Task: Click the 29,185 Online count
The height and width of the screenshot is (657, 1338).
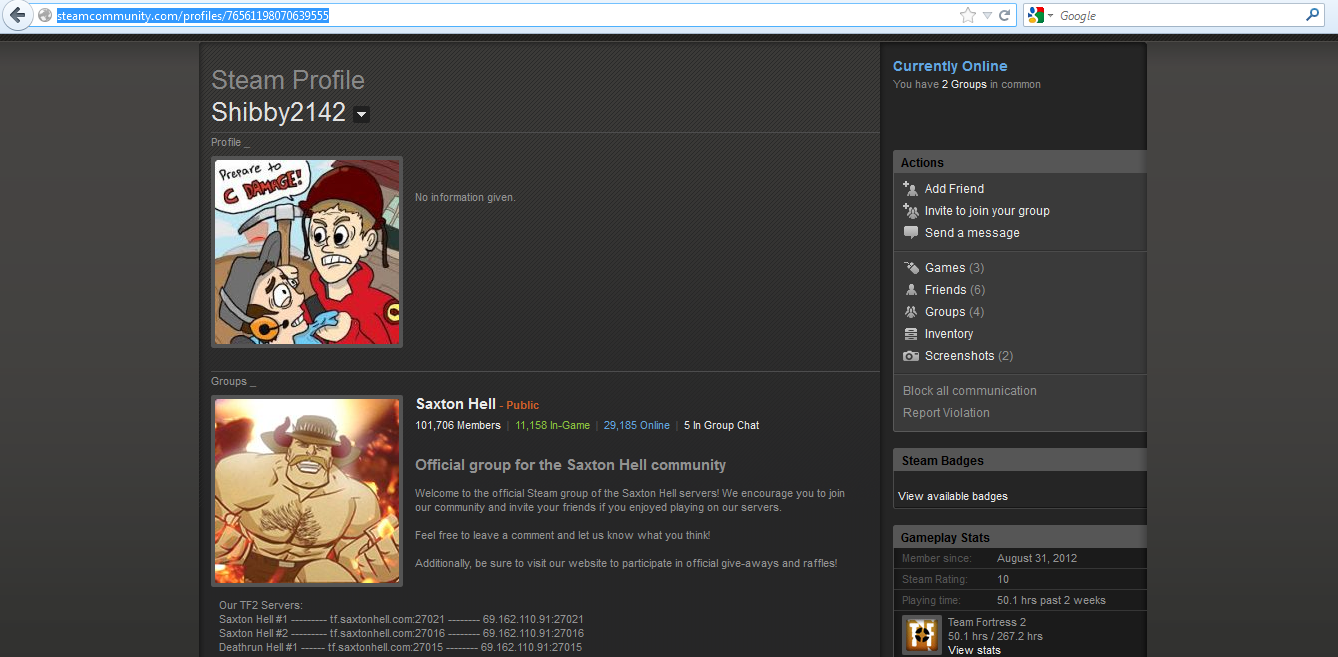Action: [636, 425]
